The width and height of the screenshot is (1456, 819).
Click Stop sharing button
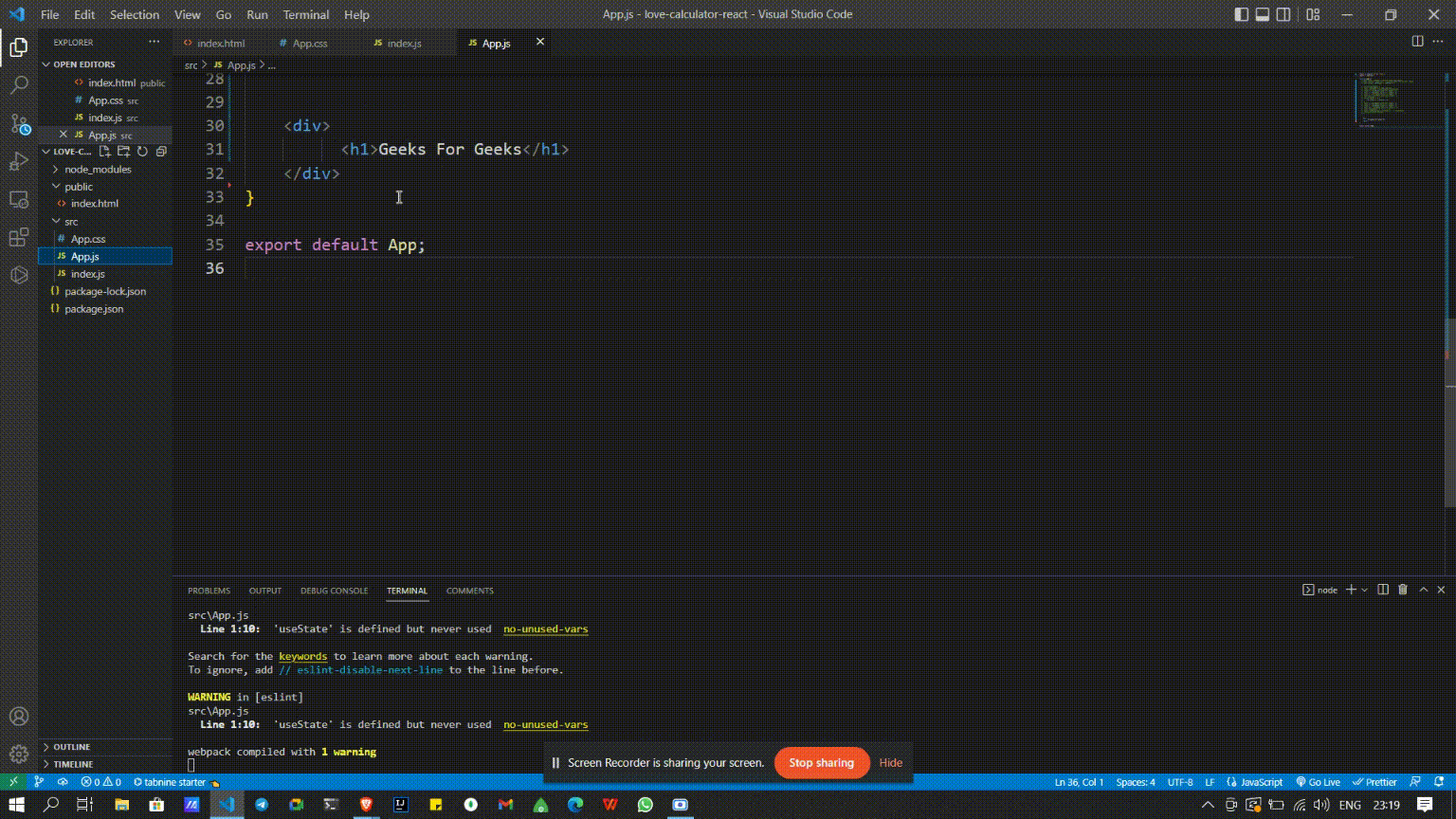click(x=821, y=762)
